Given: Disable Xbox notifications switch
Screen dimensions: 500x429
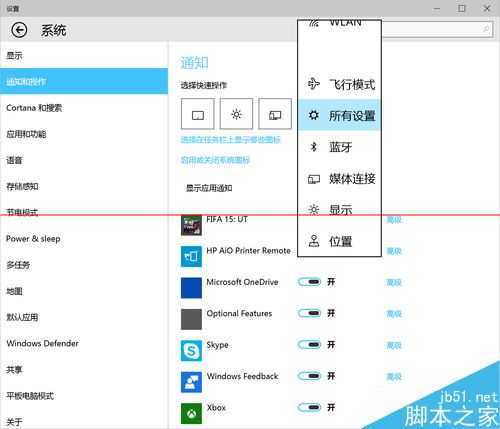Looking at the screenshot, I should (x=310, y=407).
